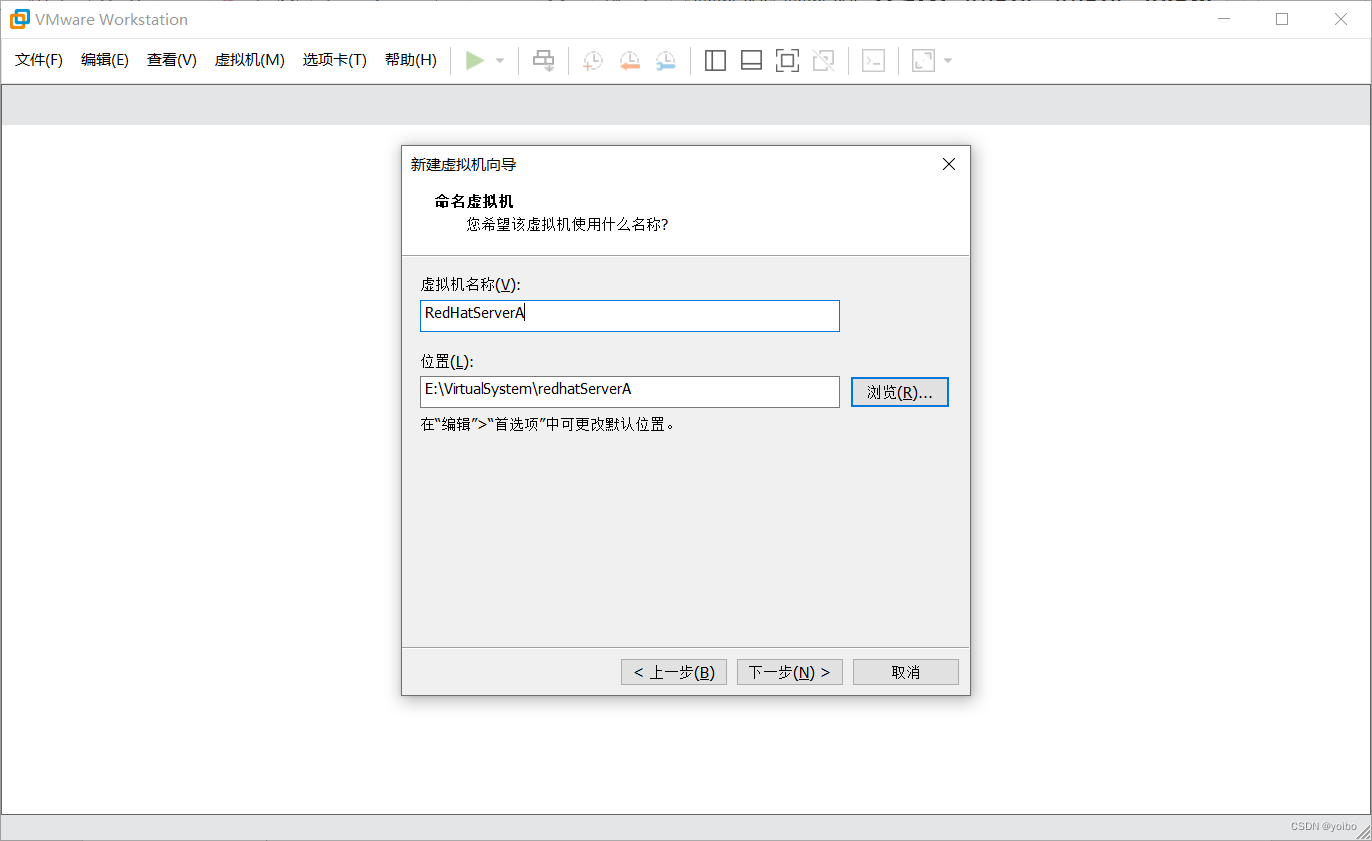Screen dimensions: 1372x841
Task: Click the full screen mode icon
Action: pos(787,61)
